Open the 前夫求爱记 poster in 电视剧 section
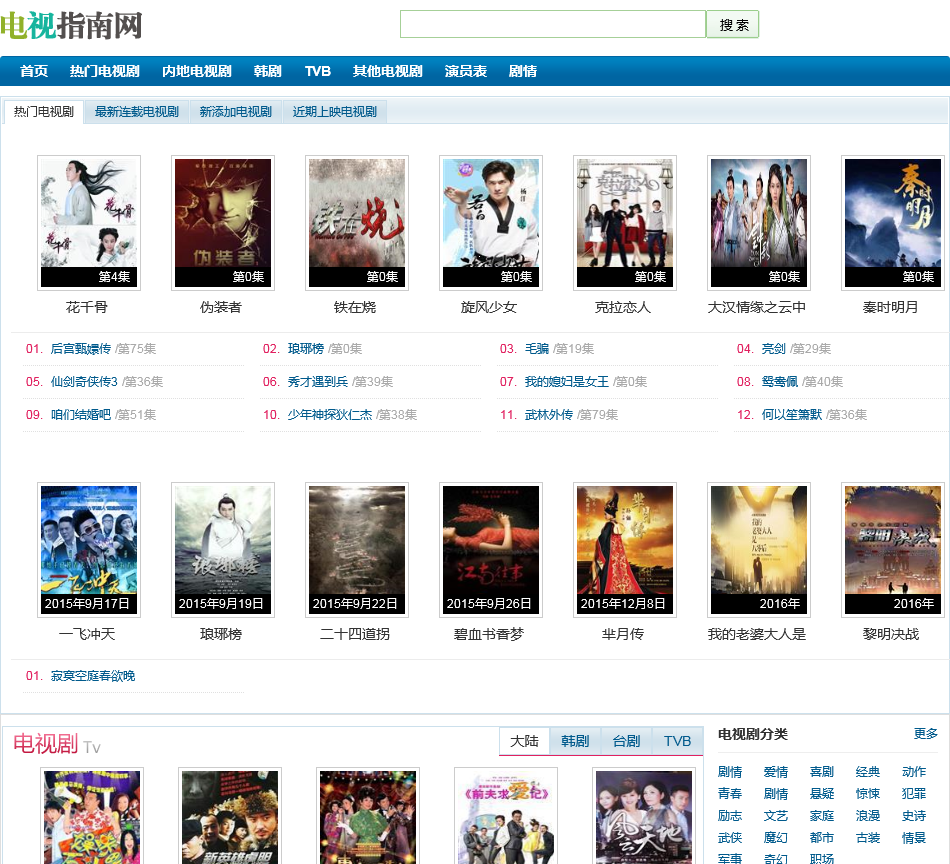Screen dimensions: 950x864 coord(506,816)
